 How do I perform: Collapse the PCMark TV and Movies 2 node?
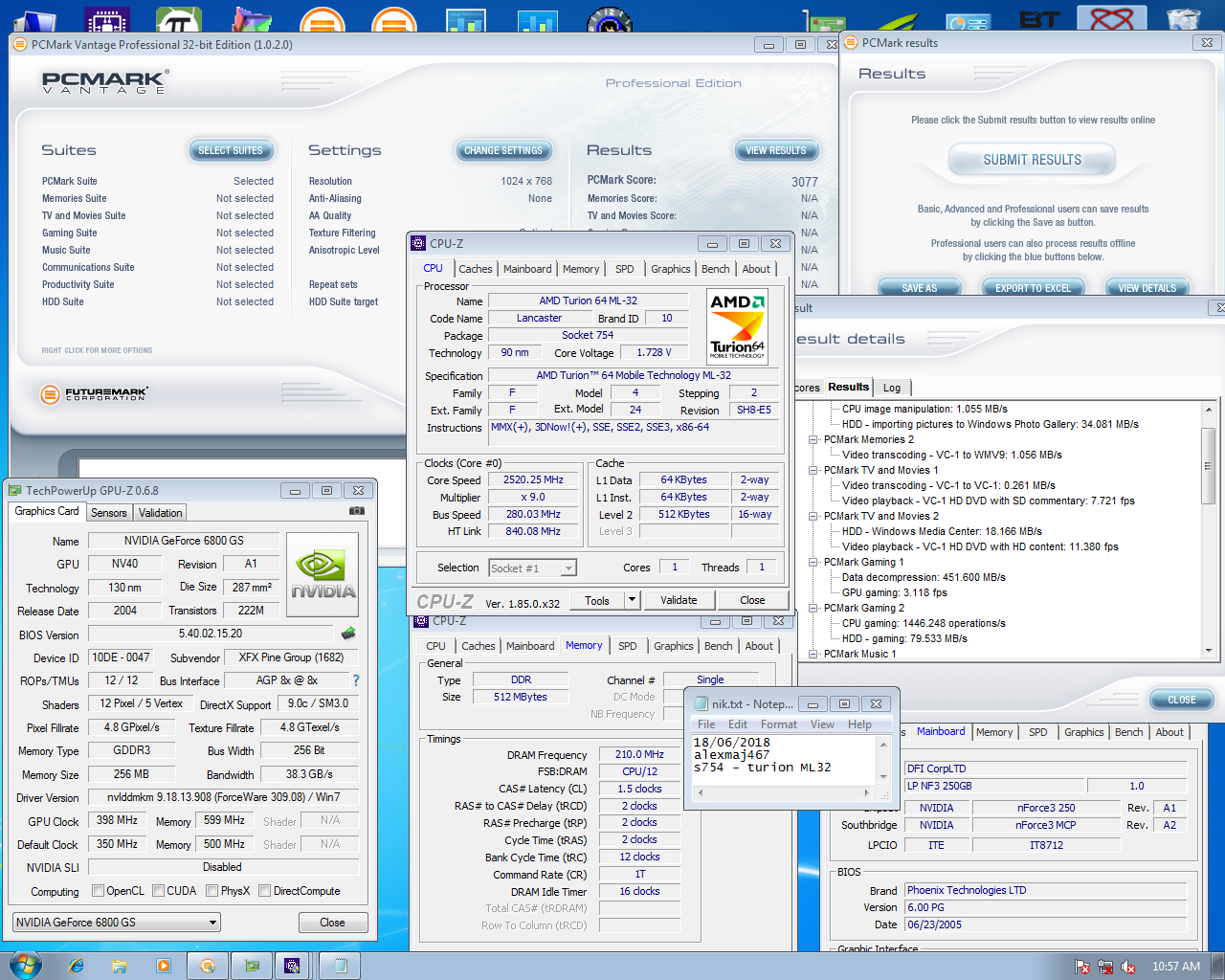coord(813,517)
